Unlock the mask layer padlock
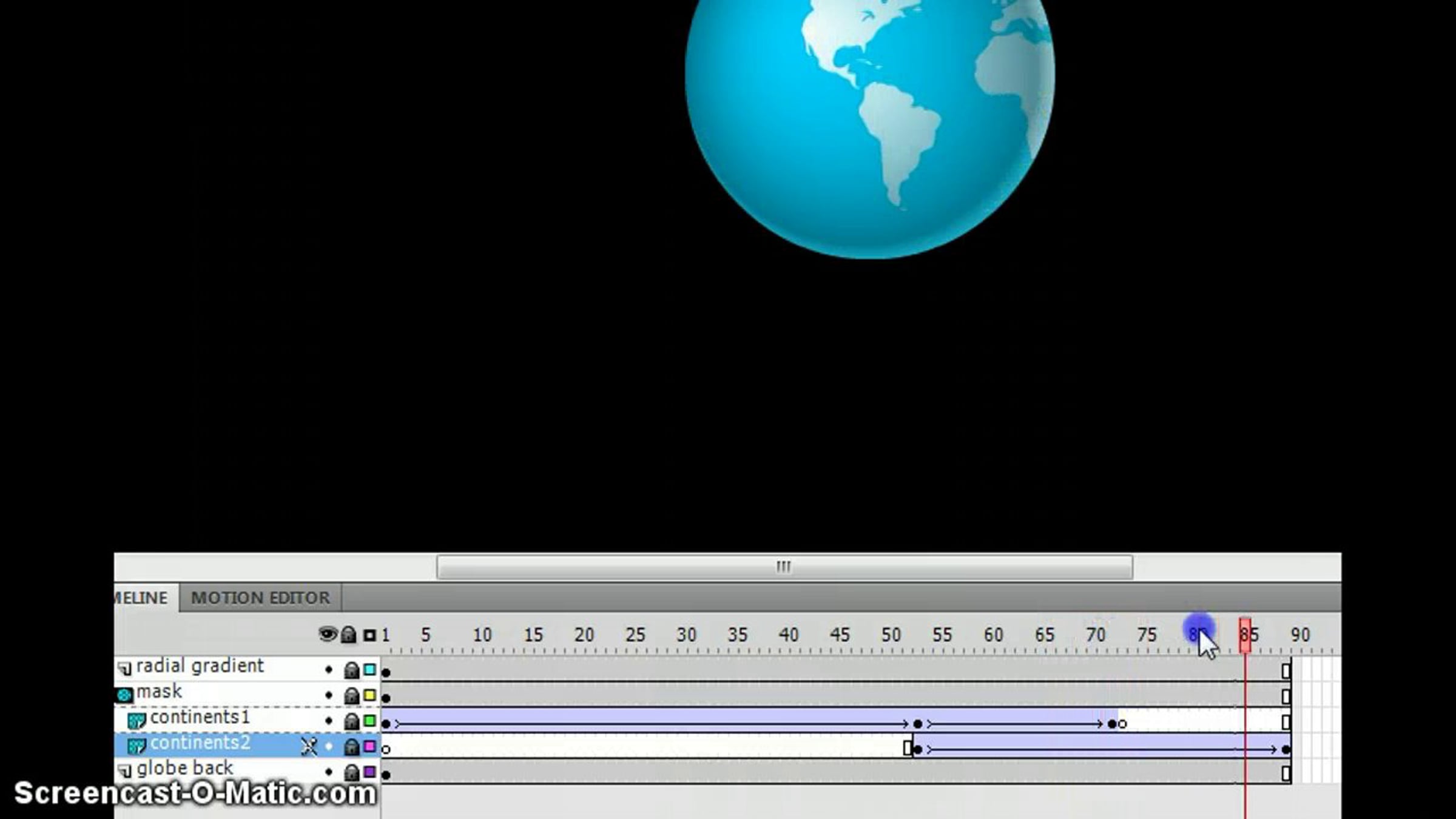 tap(351, 696)
